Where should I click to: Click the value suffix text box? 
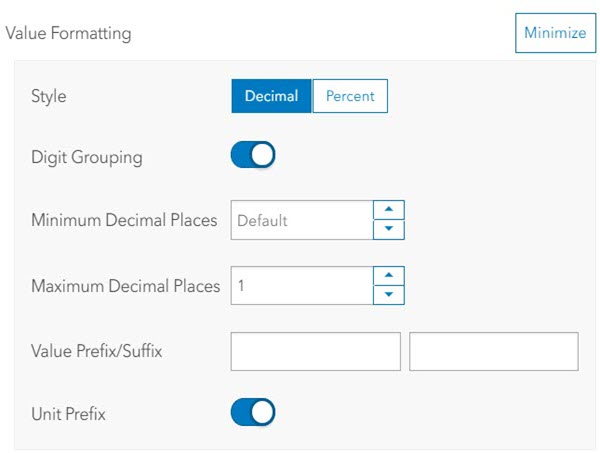[x=494, y=352]
